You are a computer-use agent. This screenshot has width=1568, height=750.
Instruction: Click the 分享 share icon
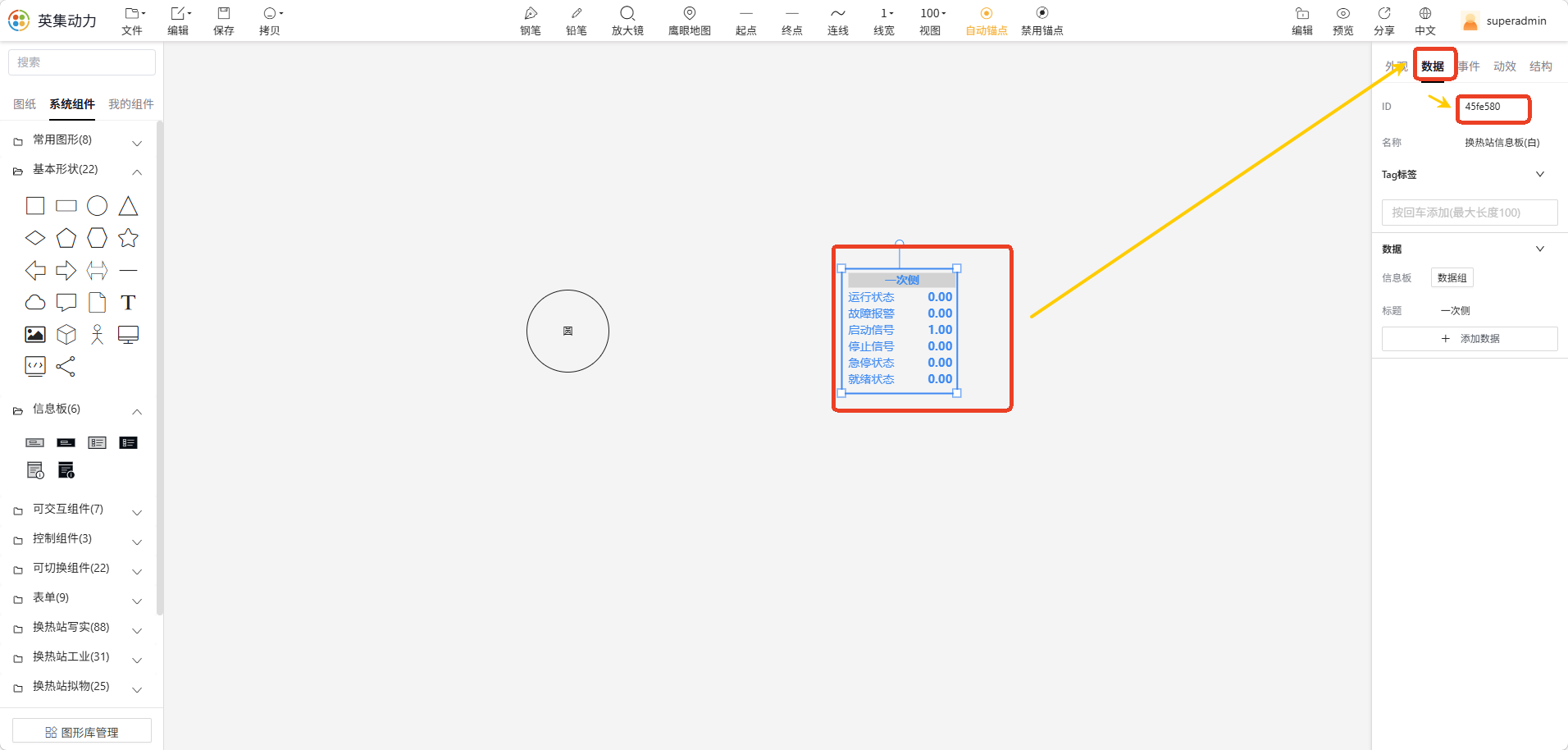[x=1384, y=21]
